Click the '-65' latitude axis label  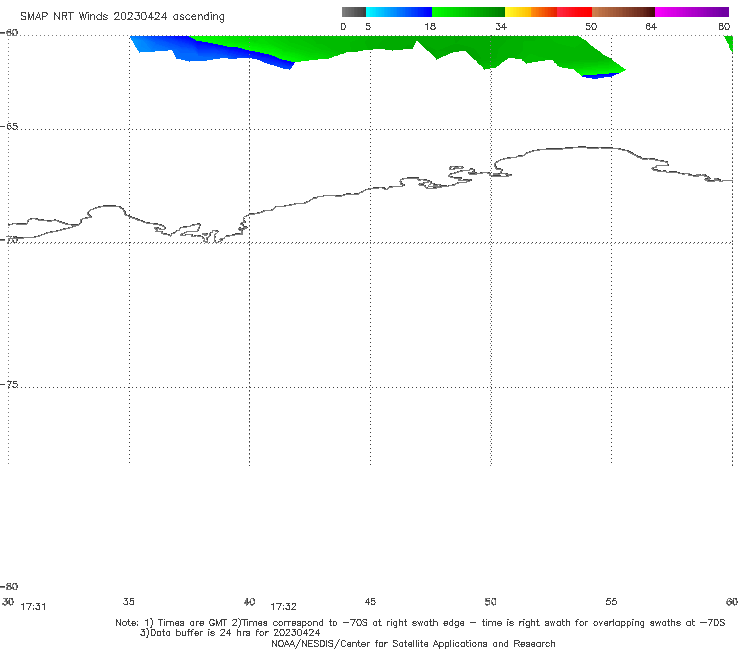pyautogui.click(x=9, y=127)
